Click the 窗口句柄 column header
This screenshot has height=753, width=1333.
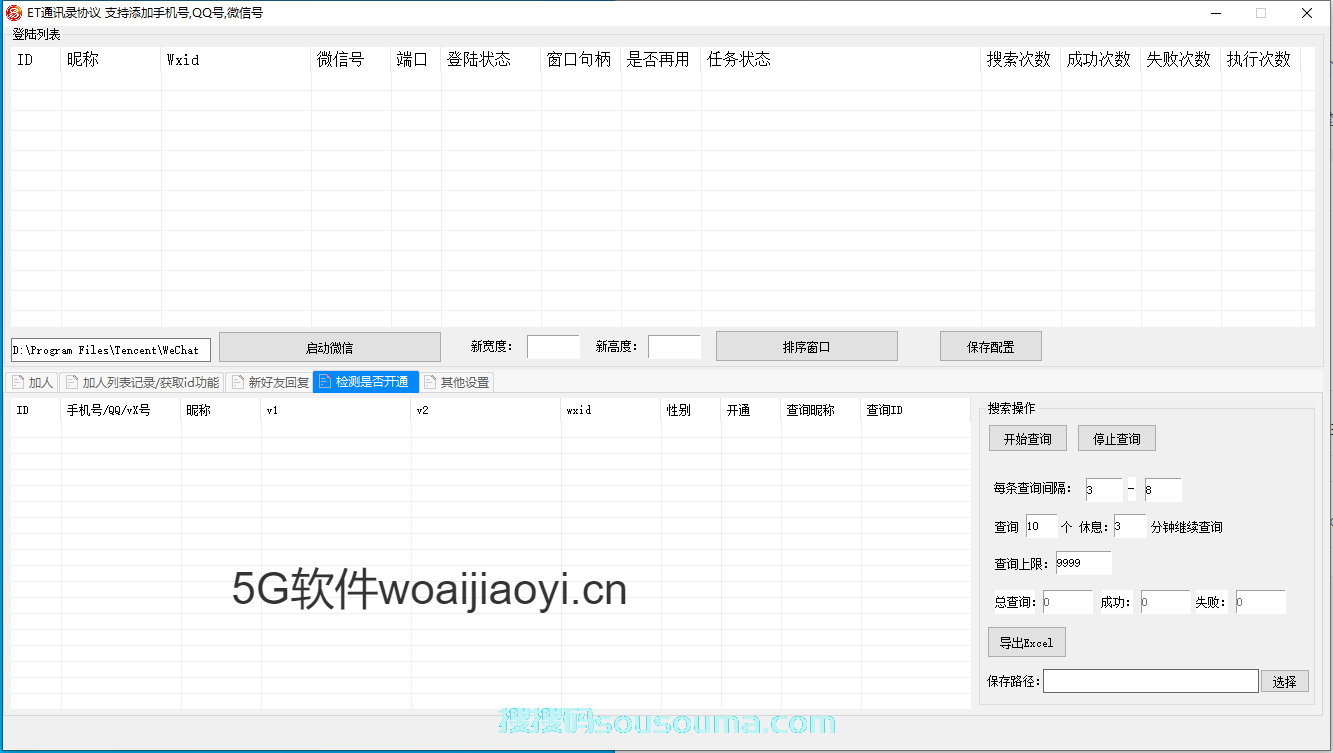tap(581, 59)
